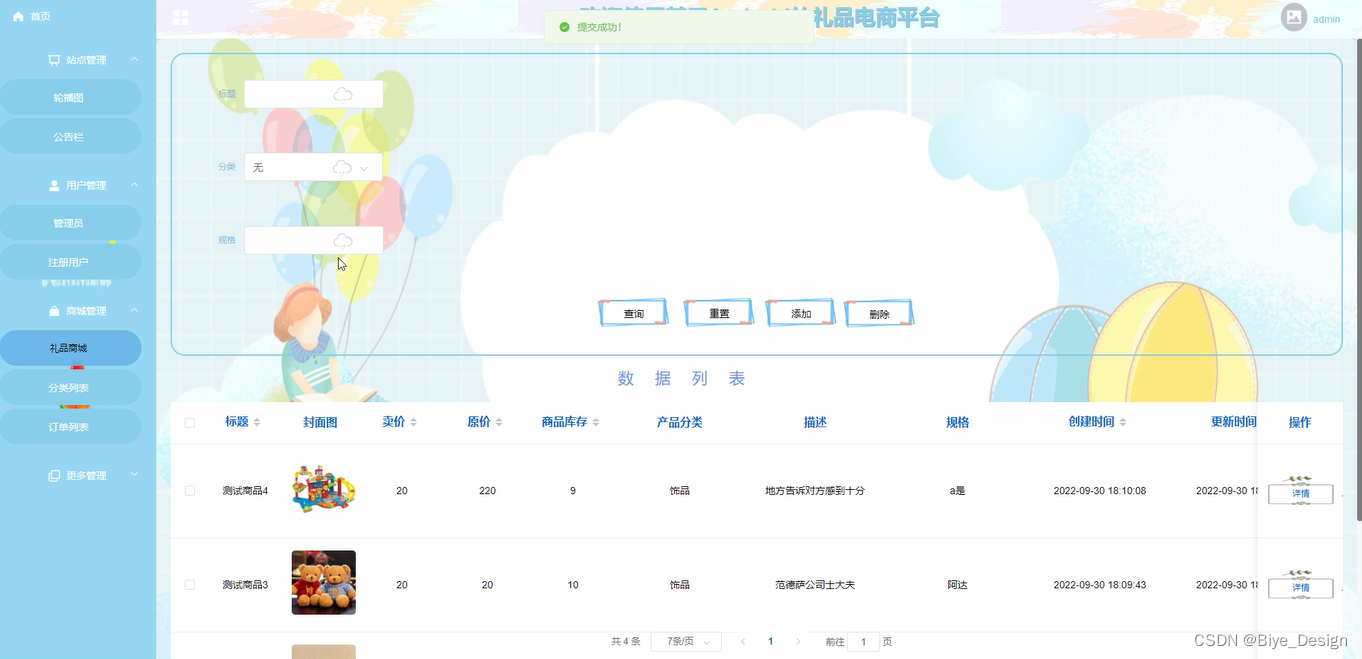
Task: Click the a是 specification cell
Action: tap(957, 491)
